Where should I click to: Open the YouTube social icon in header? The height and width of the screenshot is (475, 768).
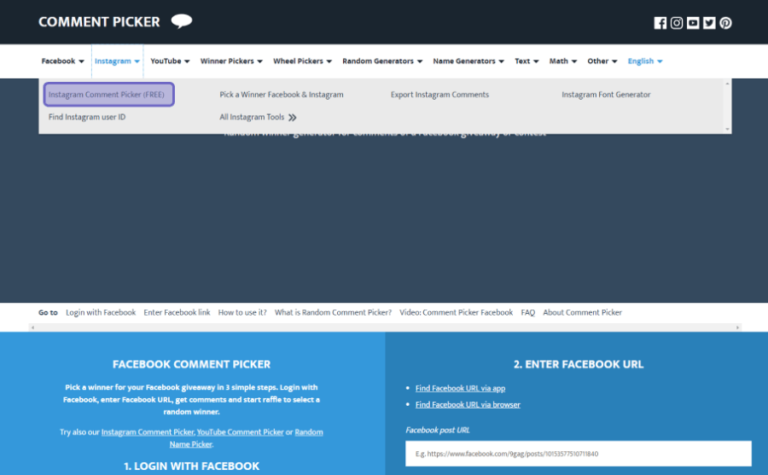[x=693, y=23]
